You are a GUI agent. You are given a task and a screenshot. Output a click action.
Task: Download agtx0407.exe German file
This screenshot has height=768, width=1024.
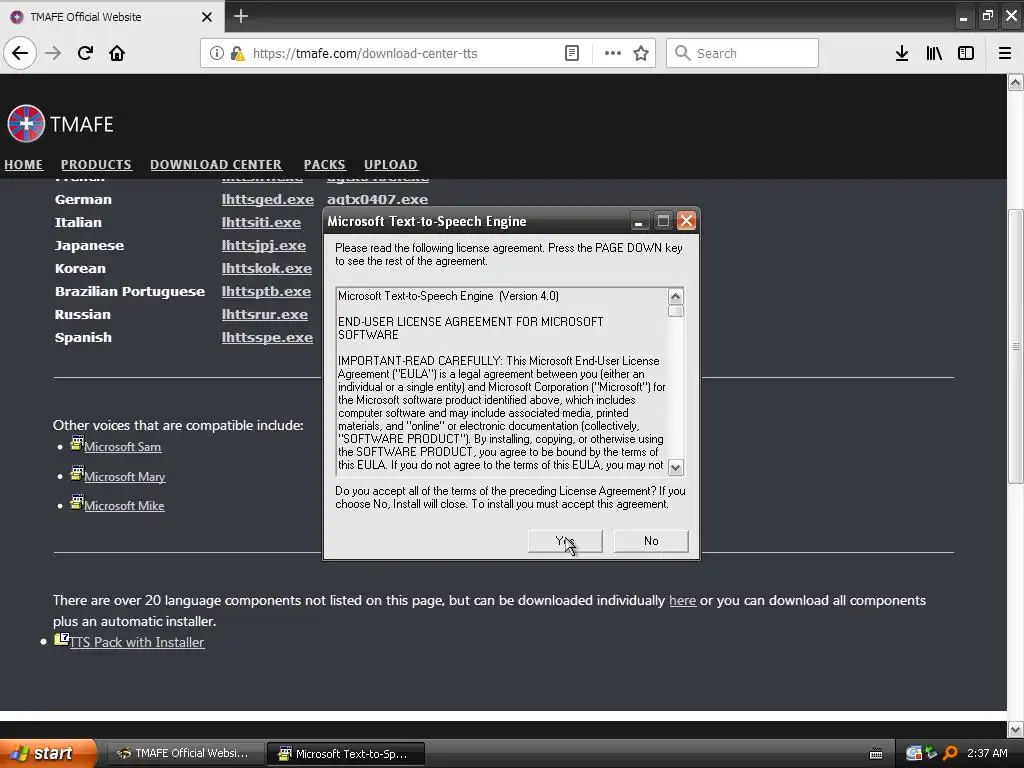coord(377,199)
